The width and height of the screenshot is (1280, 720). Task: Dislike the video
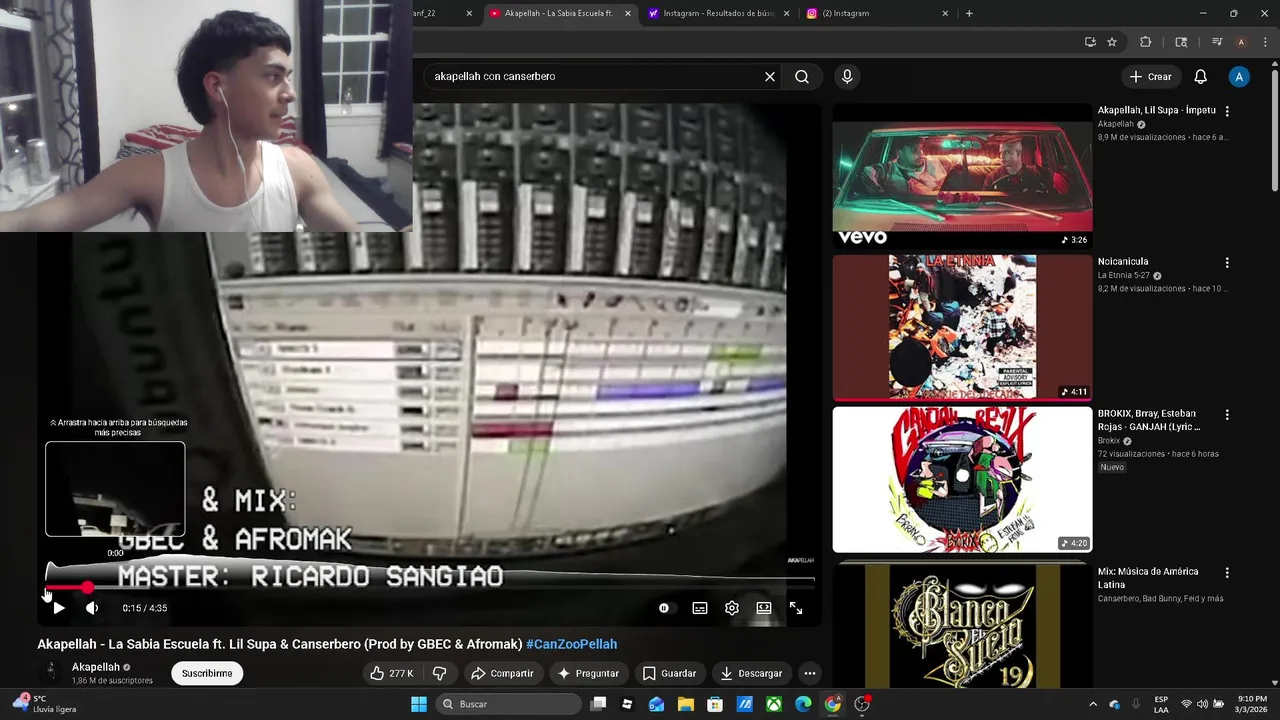coord(439,673)
